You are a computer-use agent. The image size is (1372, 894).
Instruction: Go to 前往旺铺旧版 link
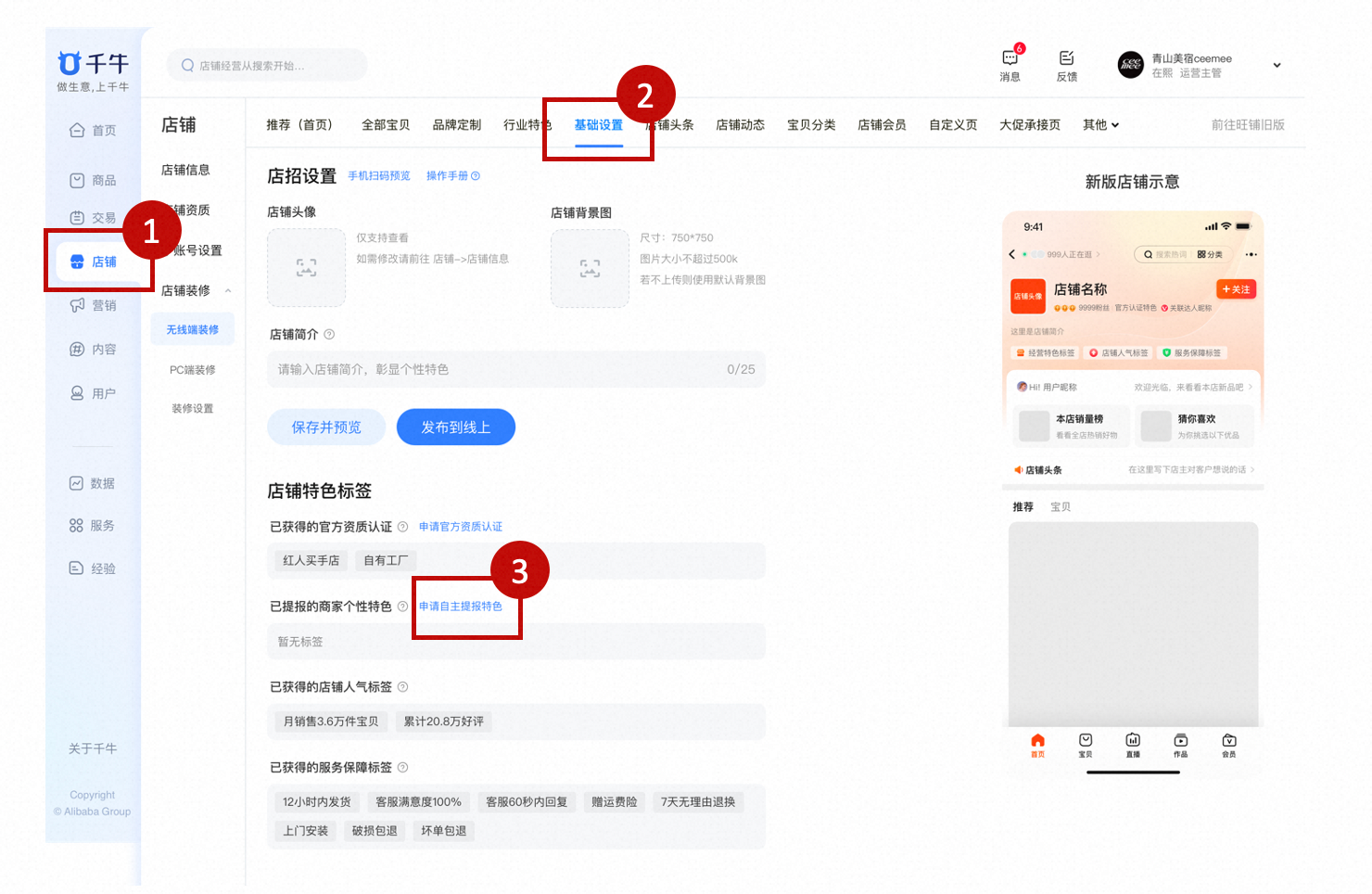coord(1248,125)
